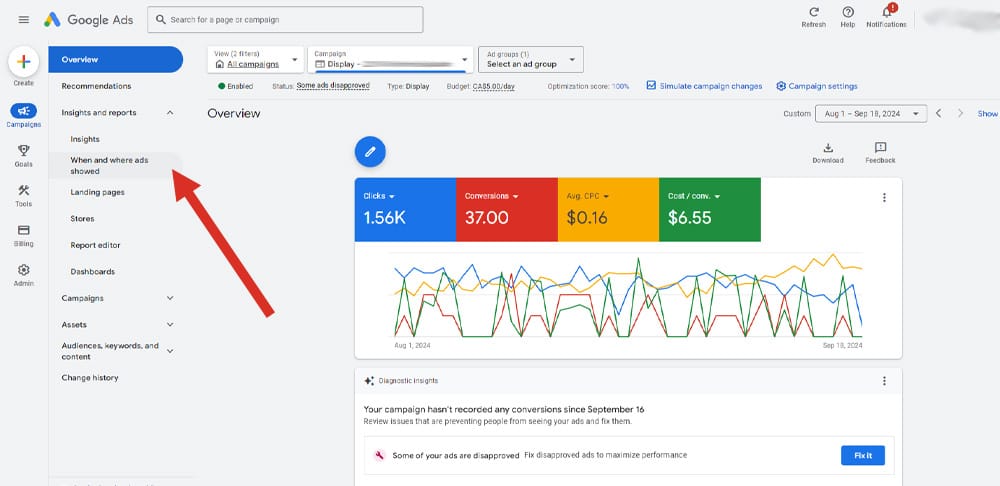The height and width of the screenshot is (486, 1000).
Task: Click the Fix it button
Action: pos(863,455)
